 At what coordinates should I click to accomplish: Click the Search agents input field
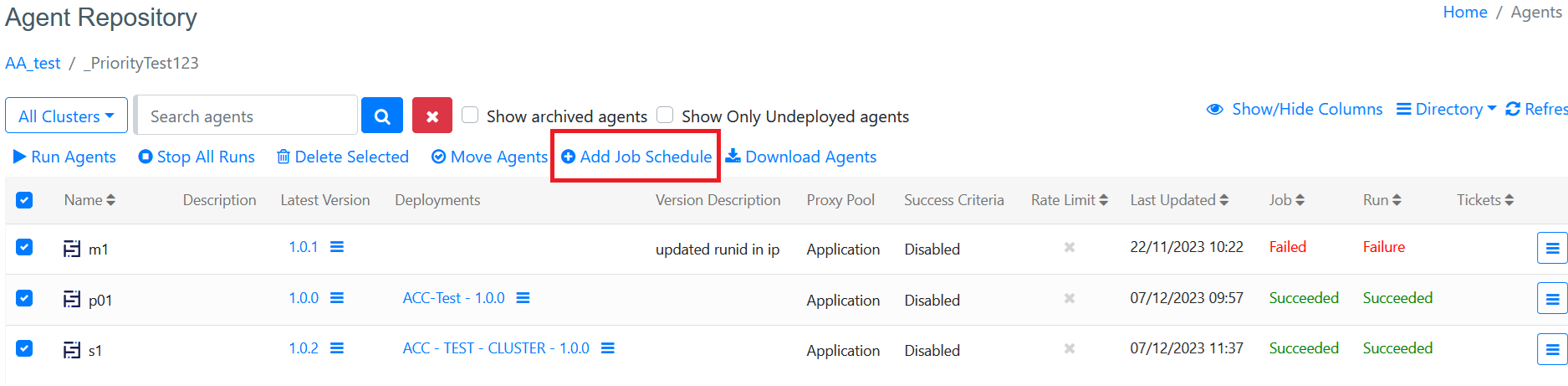point(246,116)
